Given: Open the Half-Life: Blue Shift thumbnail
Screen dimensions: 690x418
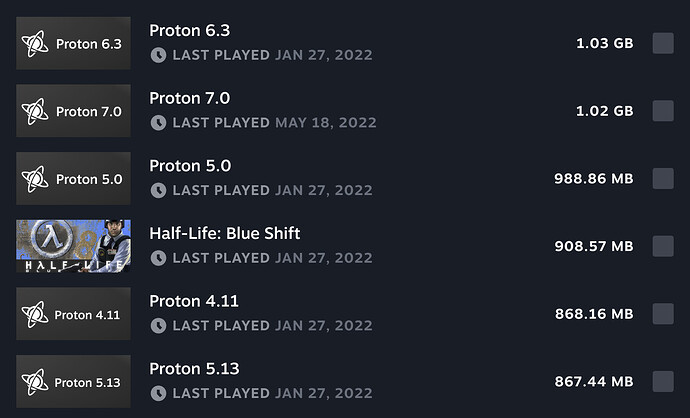Looking at the screenshot, I should point(73,246).
